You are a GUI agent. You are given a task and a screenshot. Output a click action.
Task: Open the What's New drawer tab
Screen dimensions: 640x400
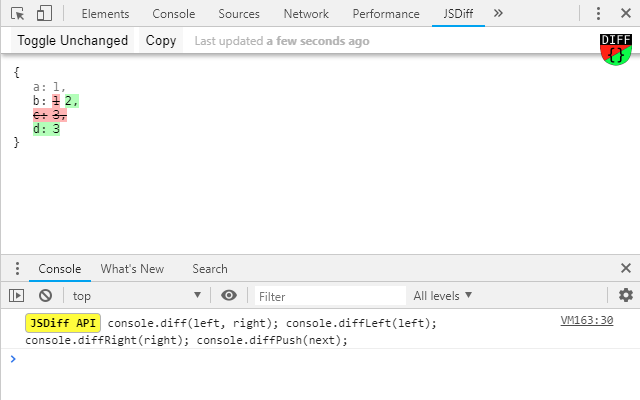click(x=132, y=269)
